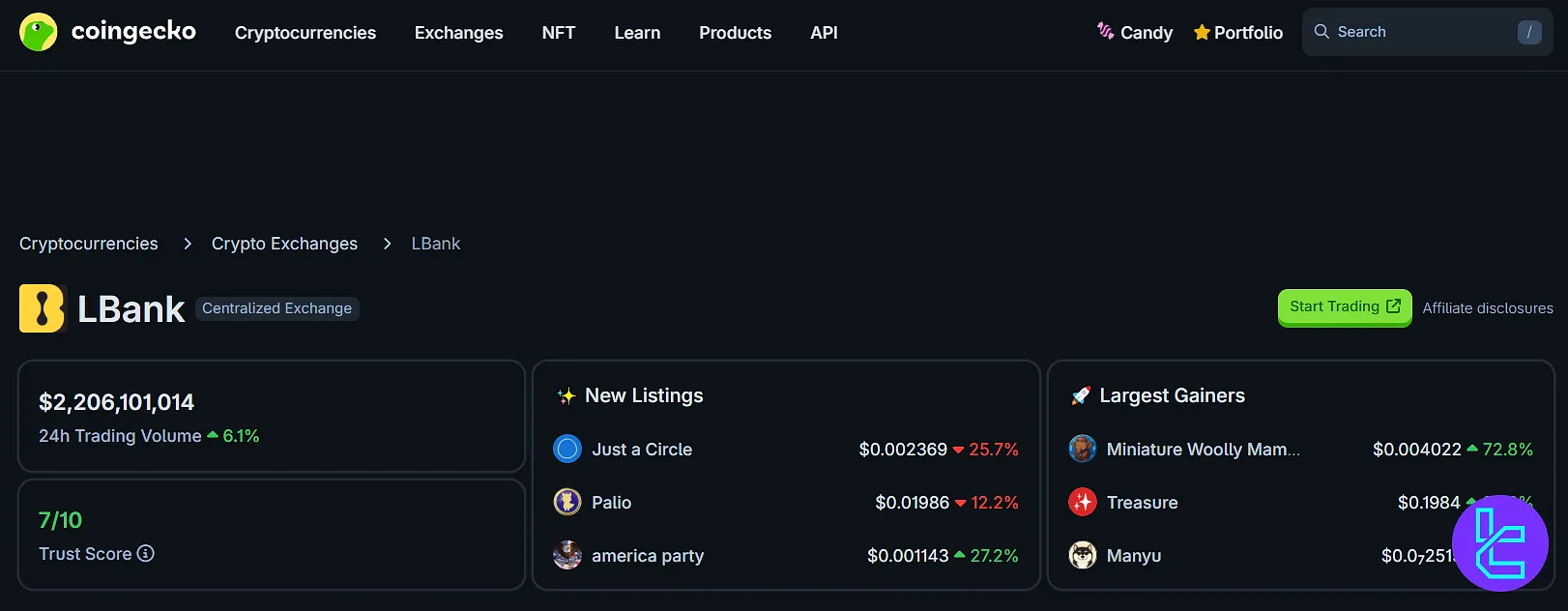Click the LBank yellow exchange logo
1568x611 pixels.
click(x=42, y=309)
